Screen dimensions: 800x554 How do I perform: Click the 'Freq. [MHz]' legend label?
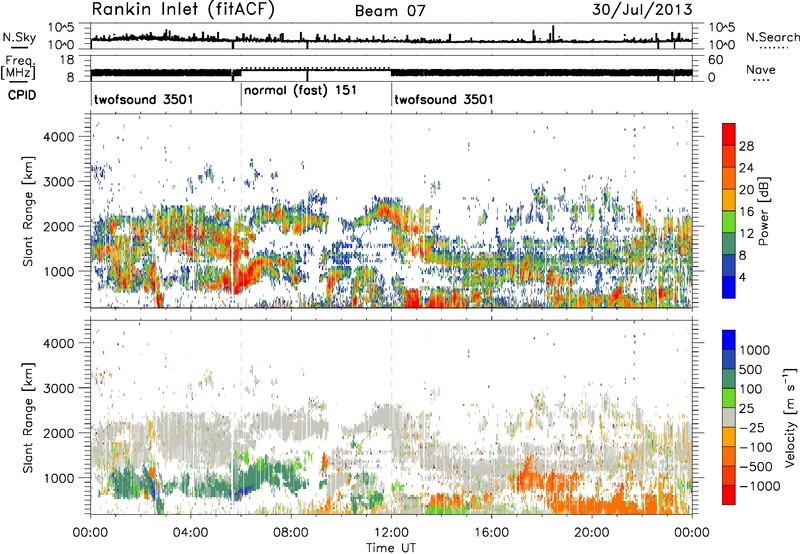(x=18, y=68)
